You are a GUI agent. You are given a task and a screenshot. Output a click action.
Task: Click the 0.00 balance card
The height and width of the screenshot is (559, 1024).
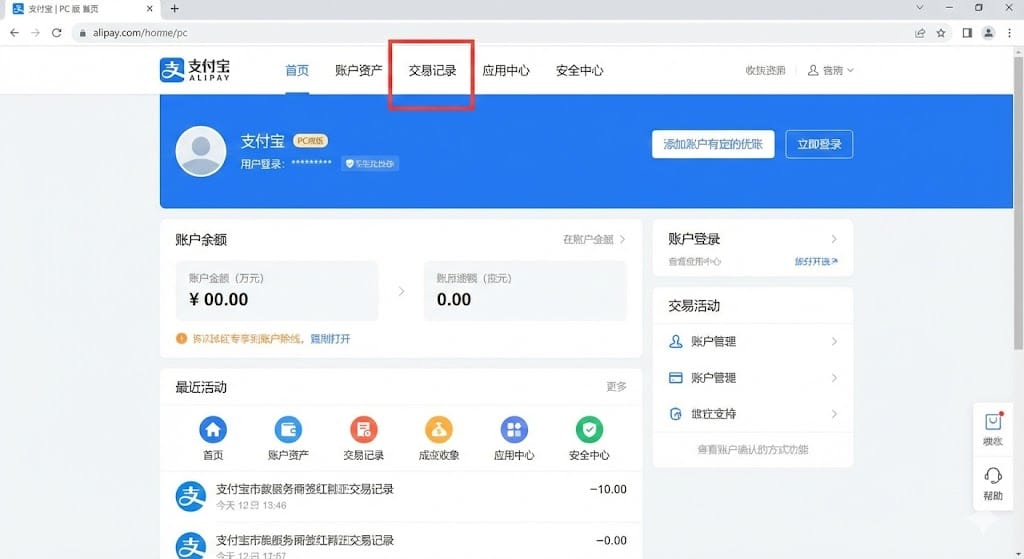click(x=525, y=291)
